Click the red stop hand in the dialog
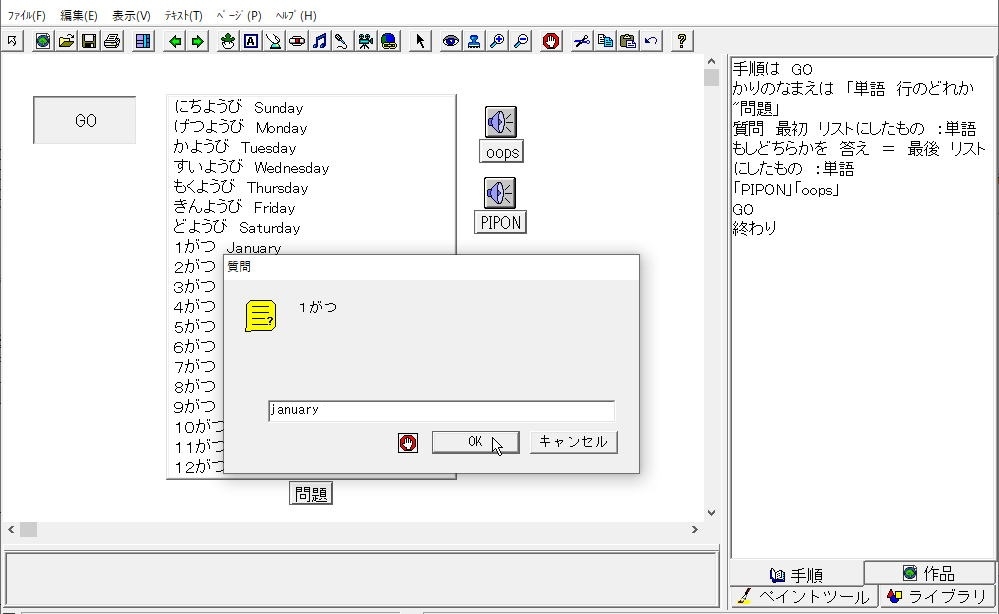Viewport: 999px width, 614px height. click(x=408, y=443)
